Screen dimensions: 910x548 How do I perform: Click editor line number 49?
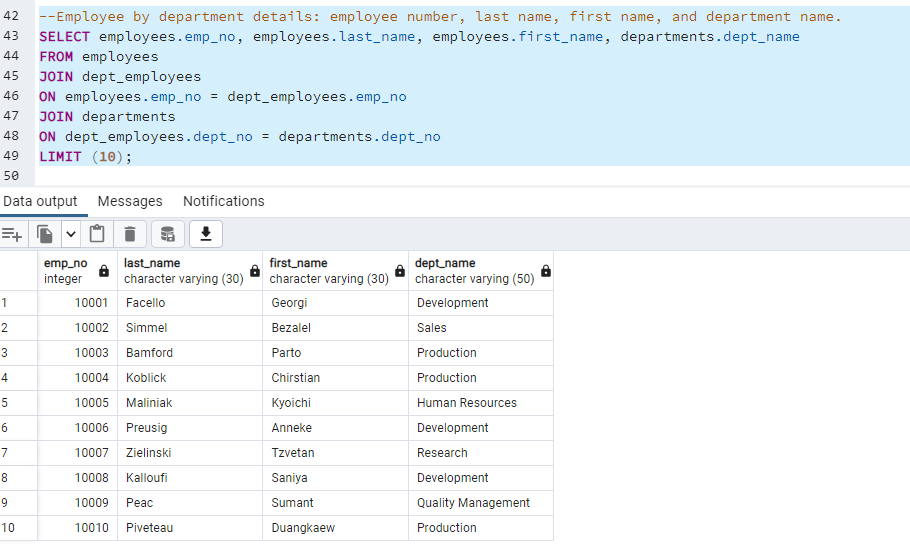[x=11, y=156]
